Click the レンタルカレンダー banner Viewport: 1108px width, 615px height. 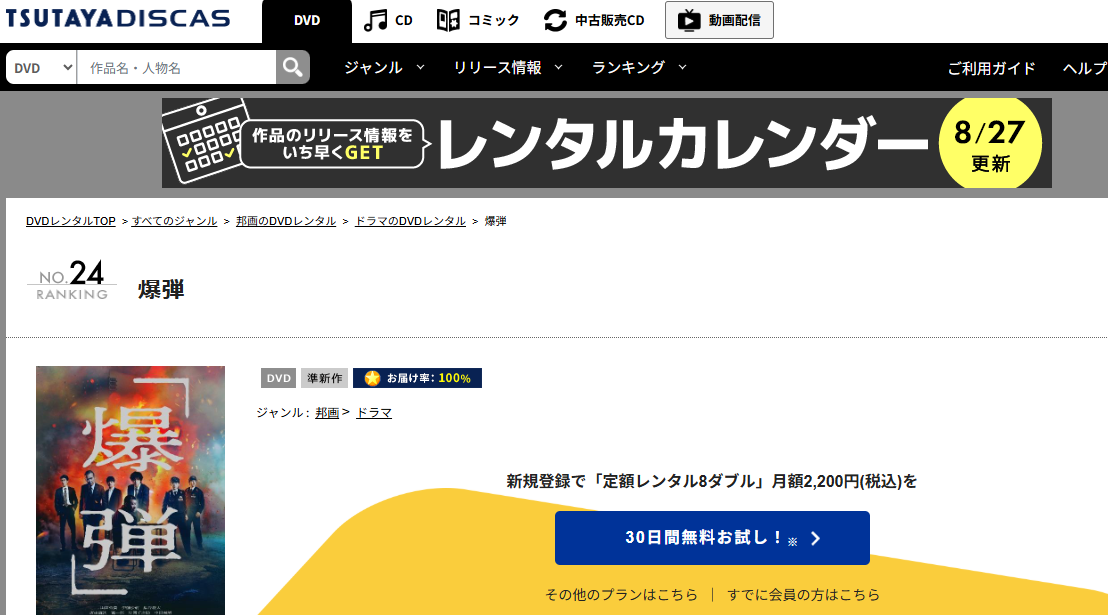click(x=606, y=143)
